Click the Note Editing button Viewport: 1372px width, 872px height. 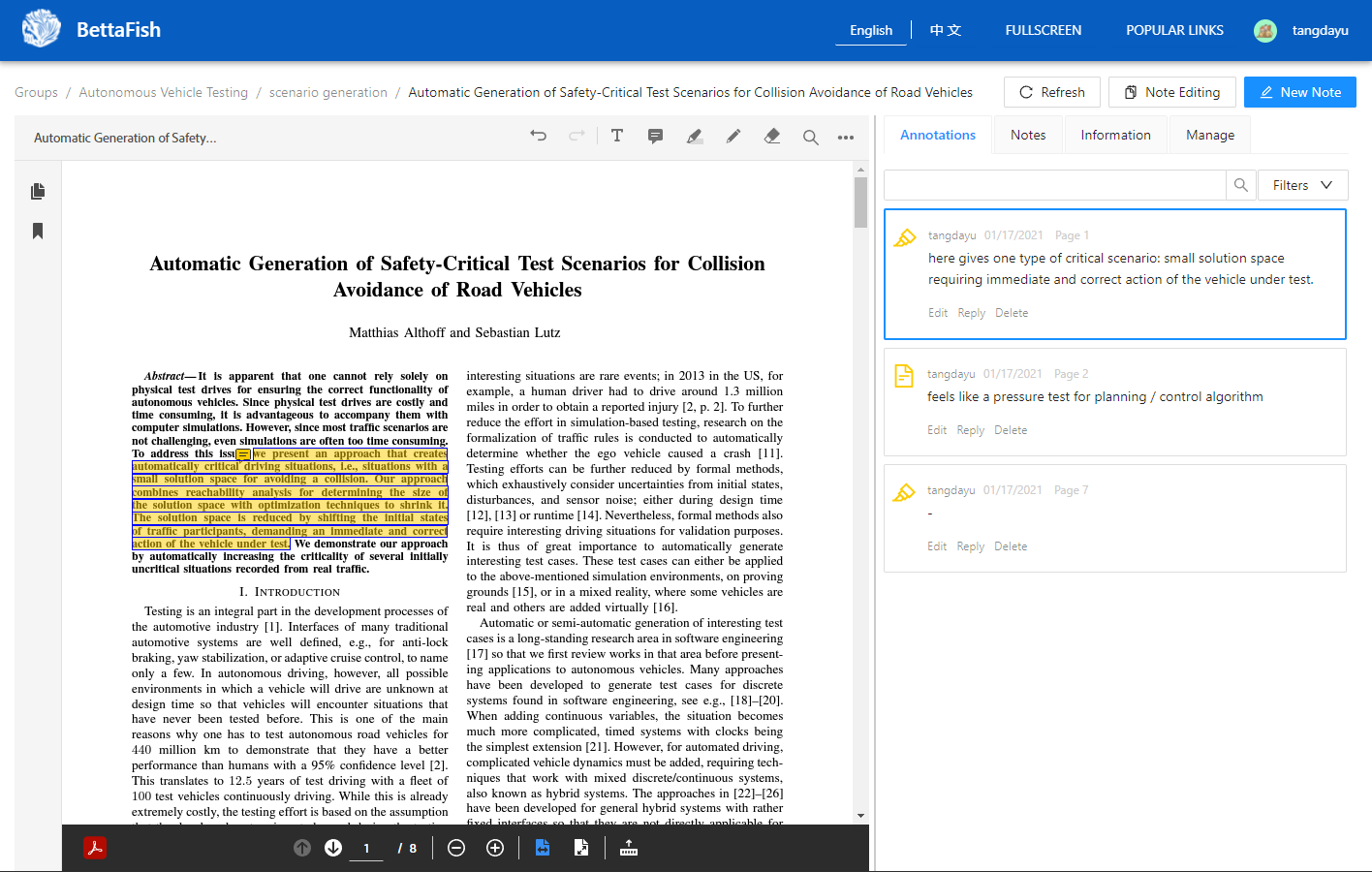1172,92
